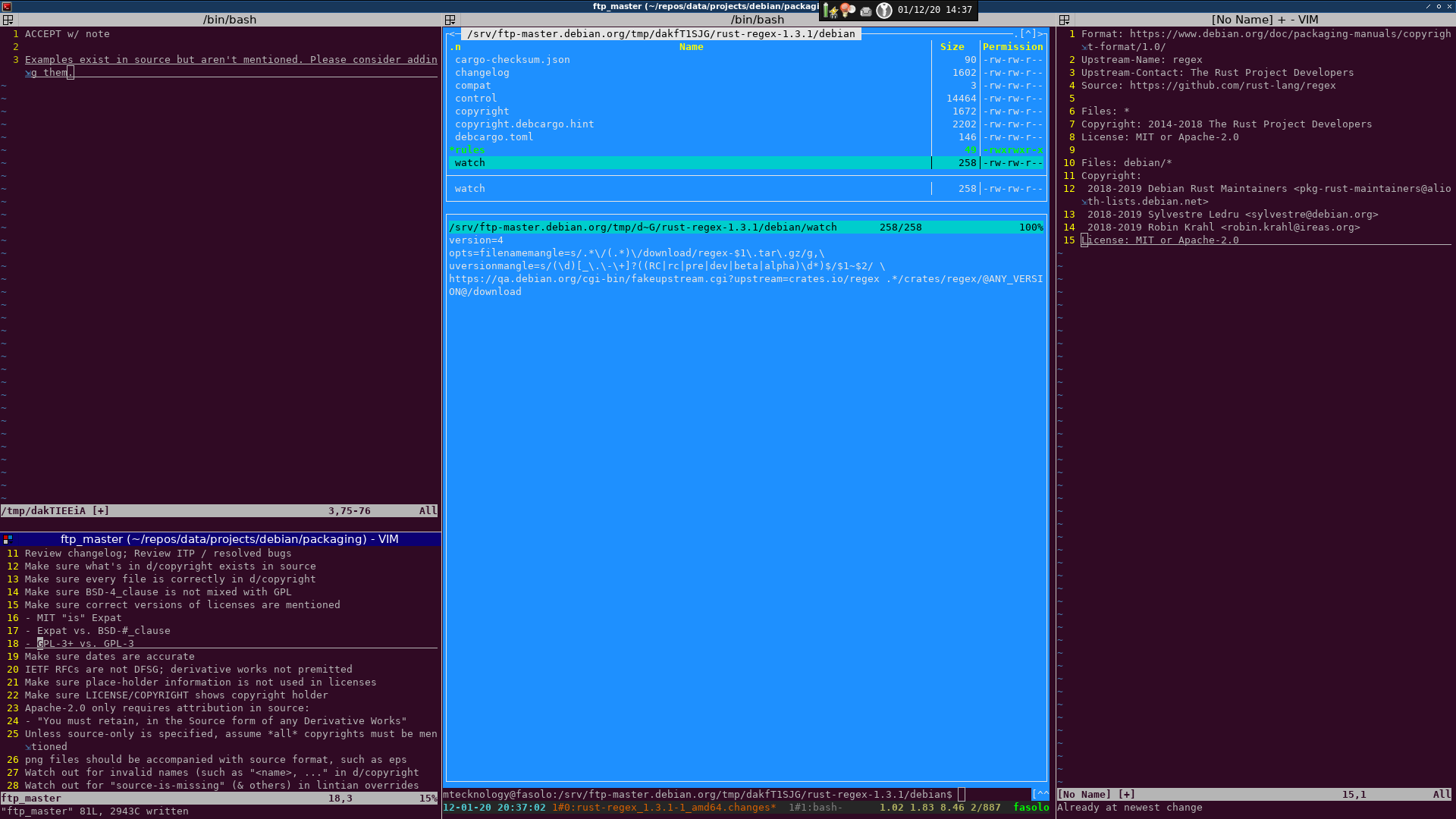Click the red terminal app icon in title bar
This screenshot has width=1456, height=819.
tap(6, 6)
